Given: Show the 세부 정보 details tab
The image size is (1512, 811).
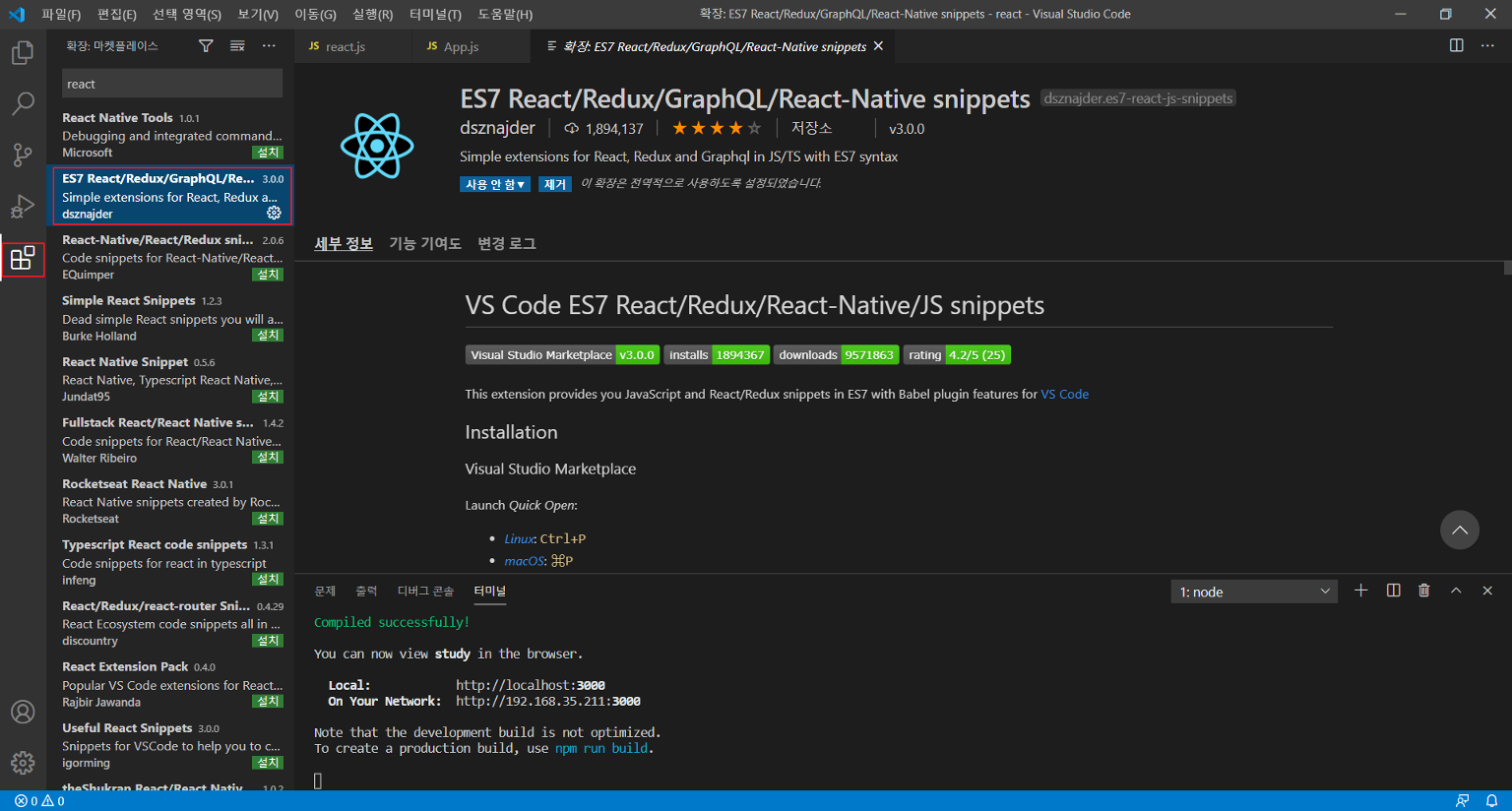Looking at the screenshot, I should pos(344,243).
